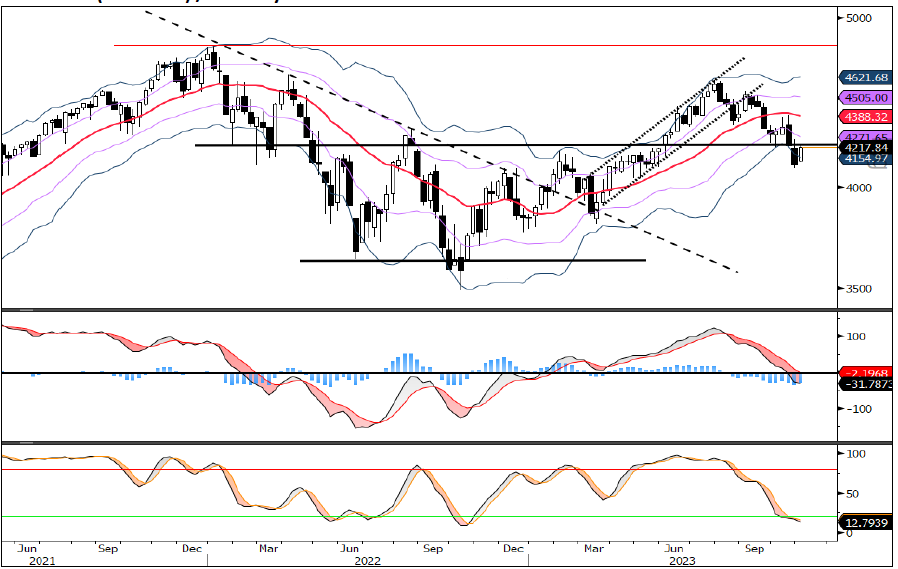This screenshot has width=898, height=569.
Task: Select the purple 4505.00 price tag
Action: (865, 98)
